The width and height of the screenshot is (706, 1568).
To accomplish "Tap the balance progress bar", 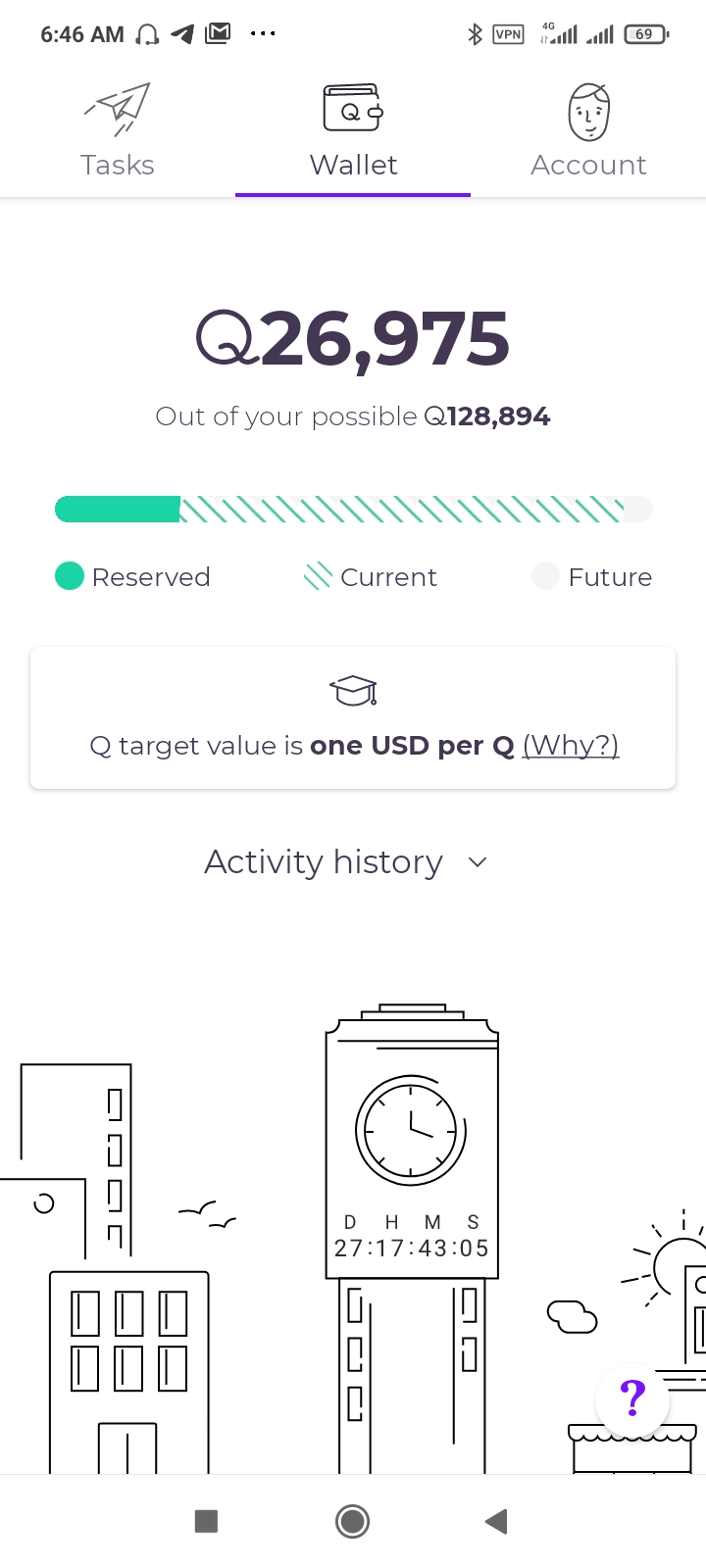I will 353,510.
